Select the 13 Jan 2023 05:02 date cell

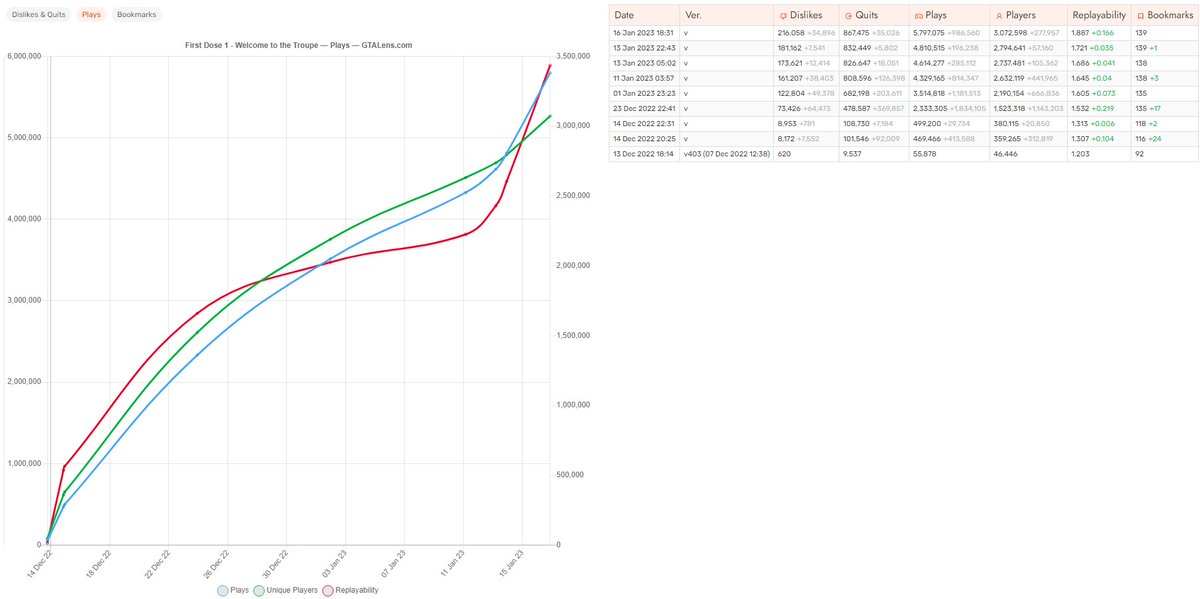tap(644, 61)
